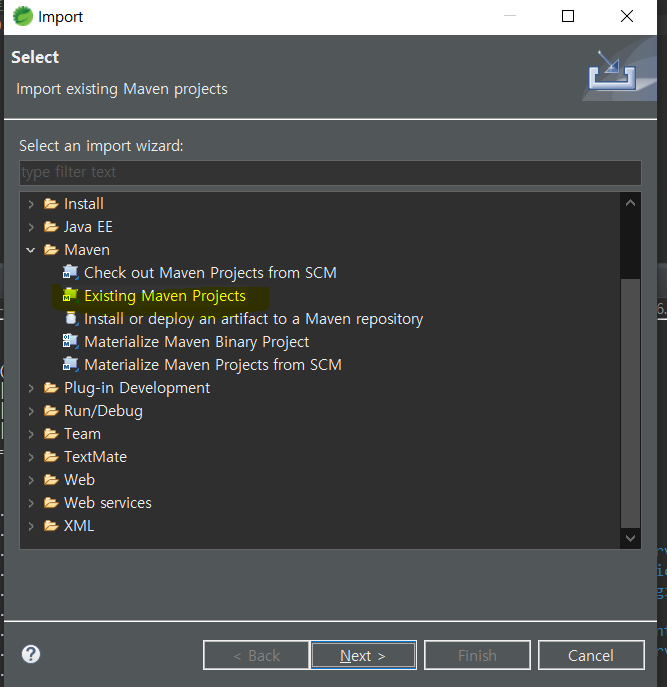The height and width of the screenshot is (687, 667).
Task: Expand the XML category
Action: click(31, 526)
